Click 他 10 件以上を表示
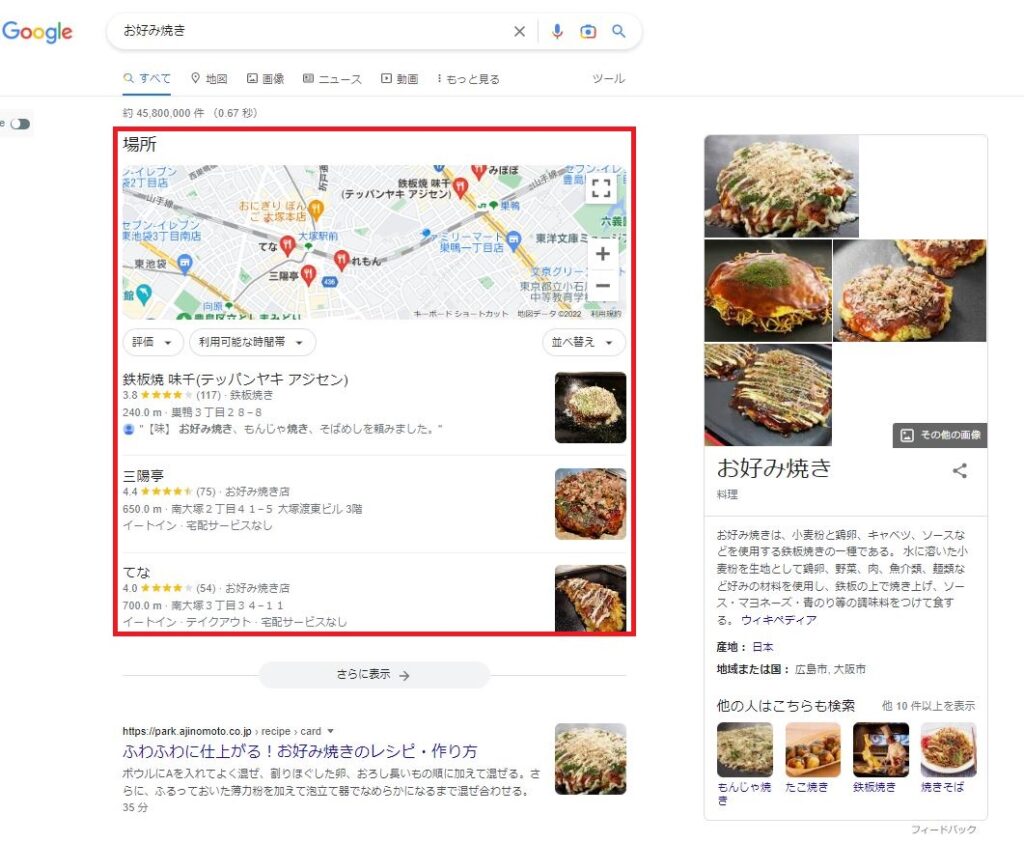The width and height of the screenshot is (1024, 843). [x=928, y=706]
